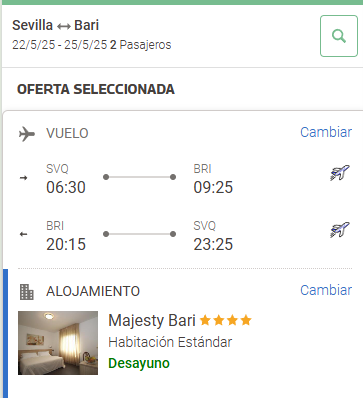
Task: Click the 2 Pasajeros passenger count
Action: 140,45
